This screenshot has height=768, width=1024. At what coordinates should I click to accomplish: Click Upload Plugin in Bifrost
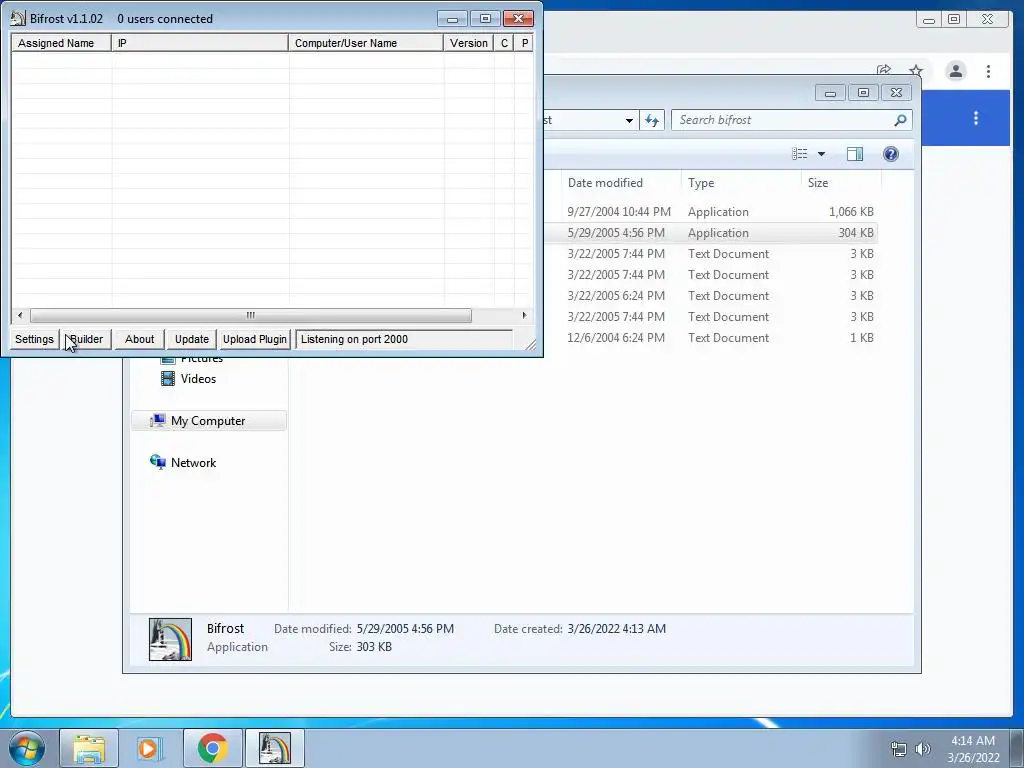click(255, 339)
